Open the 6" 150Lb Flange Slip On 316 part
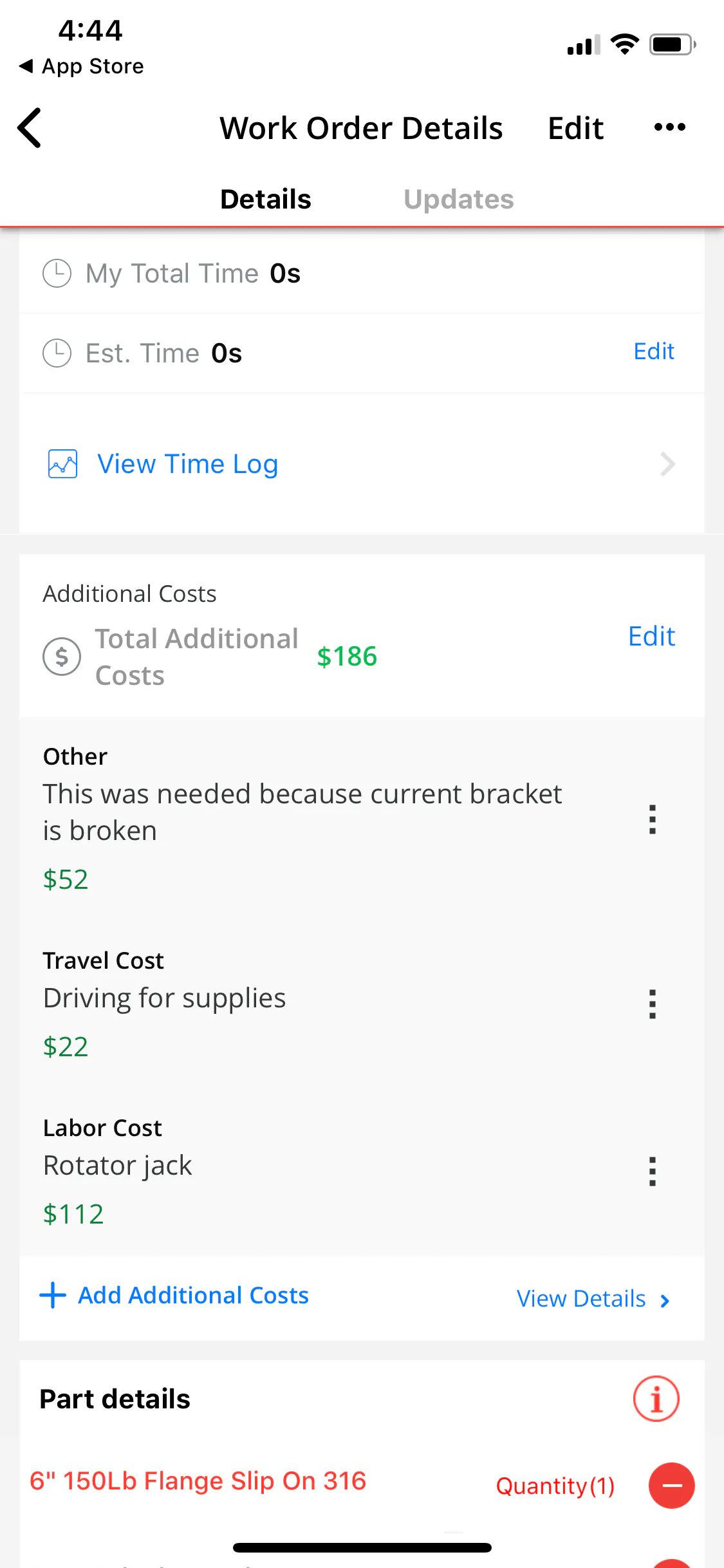This screenshot has width=724, height=1568. [198, 1481]
